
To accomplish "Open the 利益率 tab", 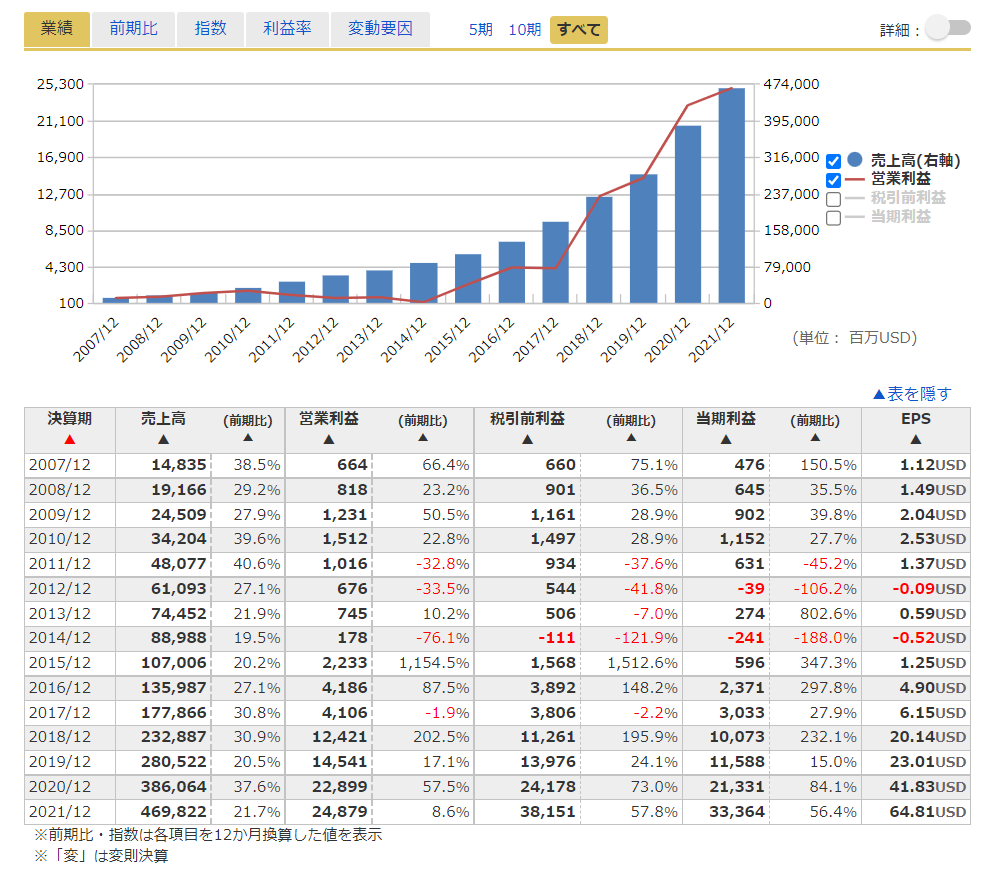I will (288, 29).
